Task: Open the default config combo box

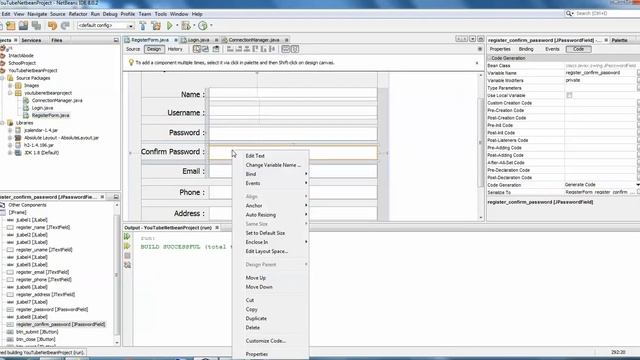Action: [105, 26]
